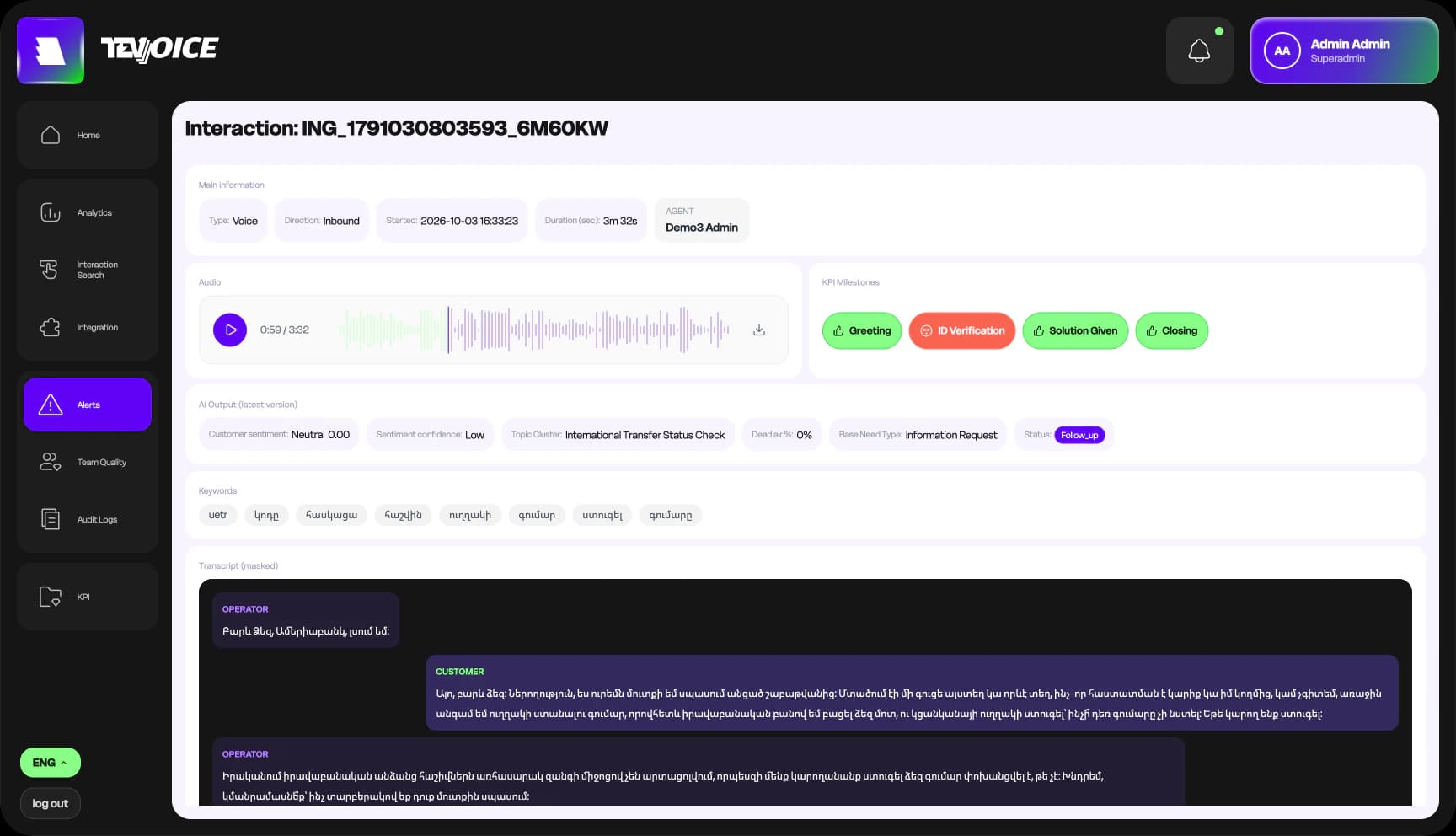Viewport: 1456px width, 836px height.
Task: Click the Closing milestone badge
Action: tap(1172, 330)
